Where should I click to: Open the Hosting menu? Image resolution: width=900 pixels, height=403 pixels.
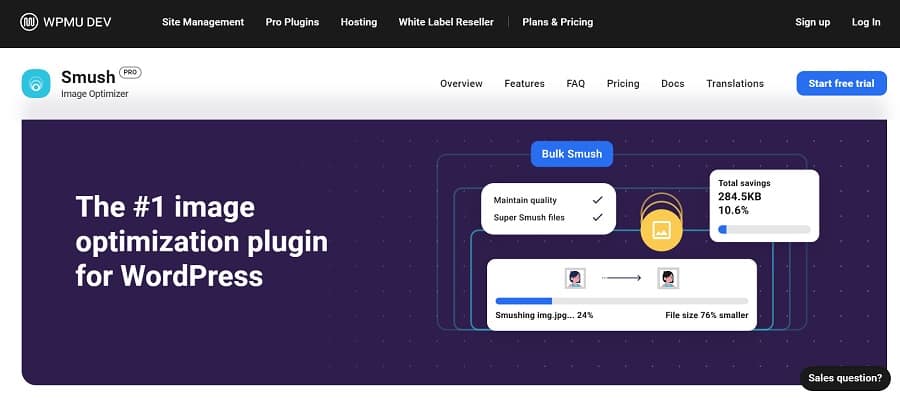pos(359,22)
